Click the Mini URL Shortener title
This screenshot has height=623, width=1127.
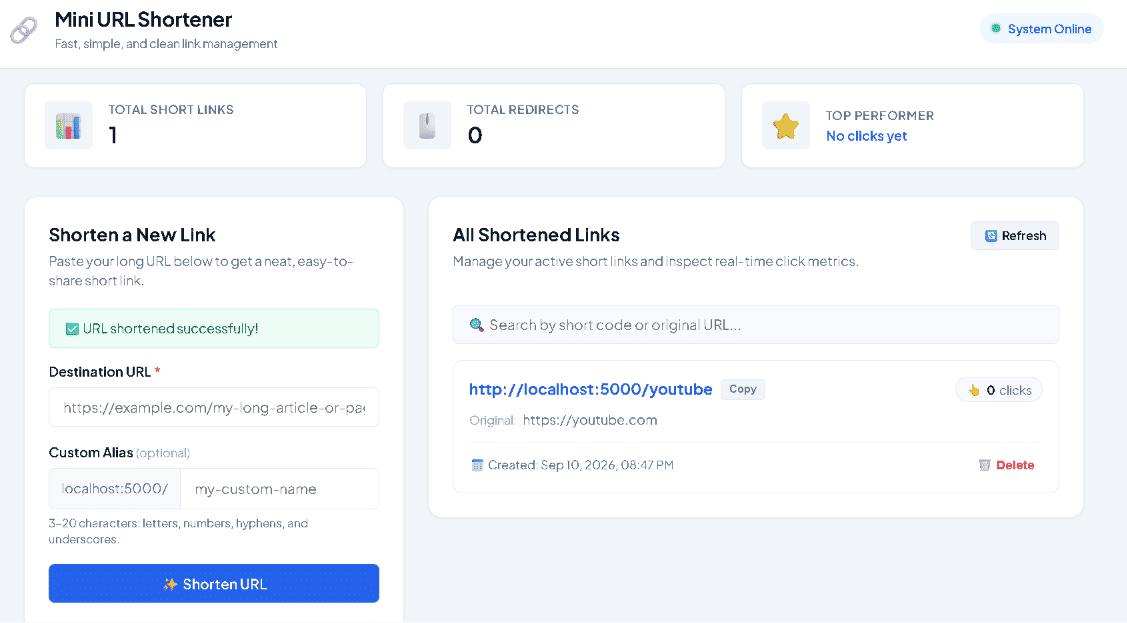click(x=143, y=19)
